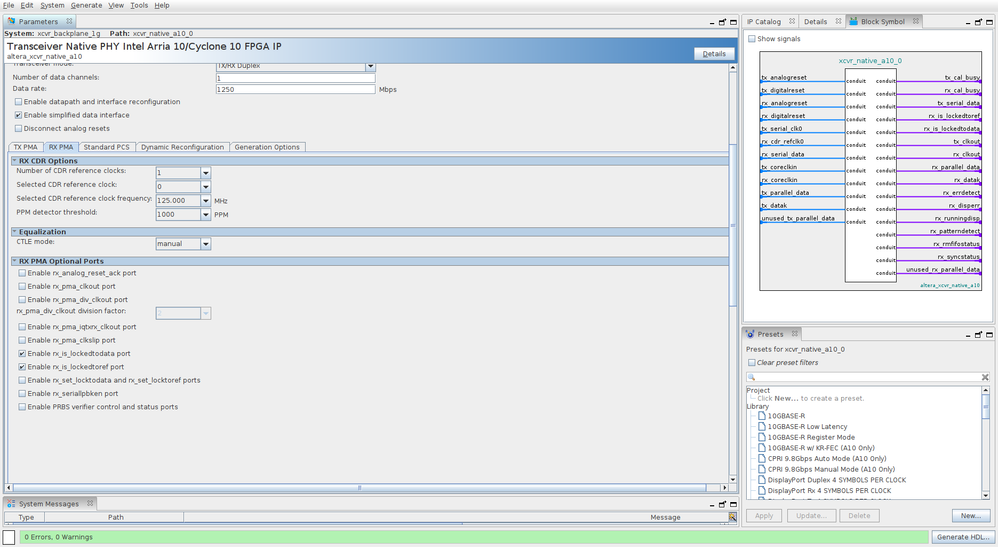Viewport: 998px width, 547px height.
Task: Click the New... preset button
Action: coord(971,515)
